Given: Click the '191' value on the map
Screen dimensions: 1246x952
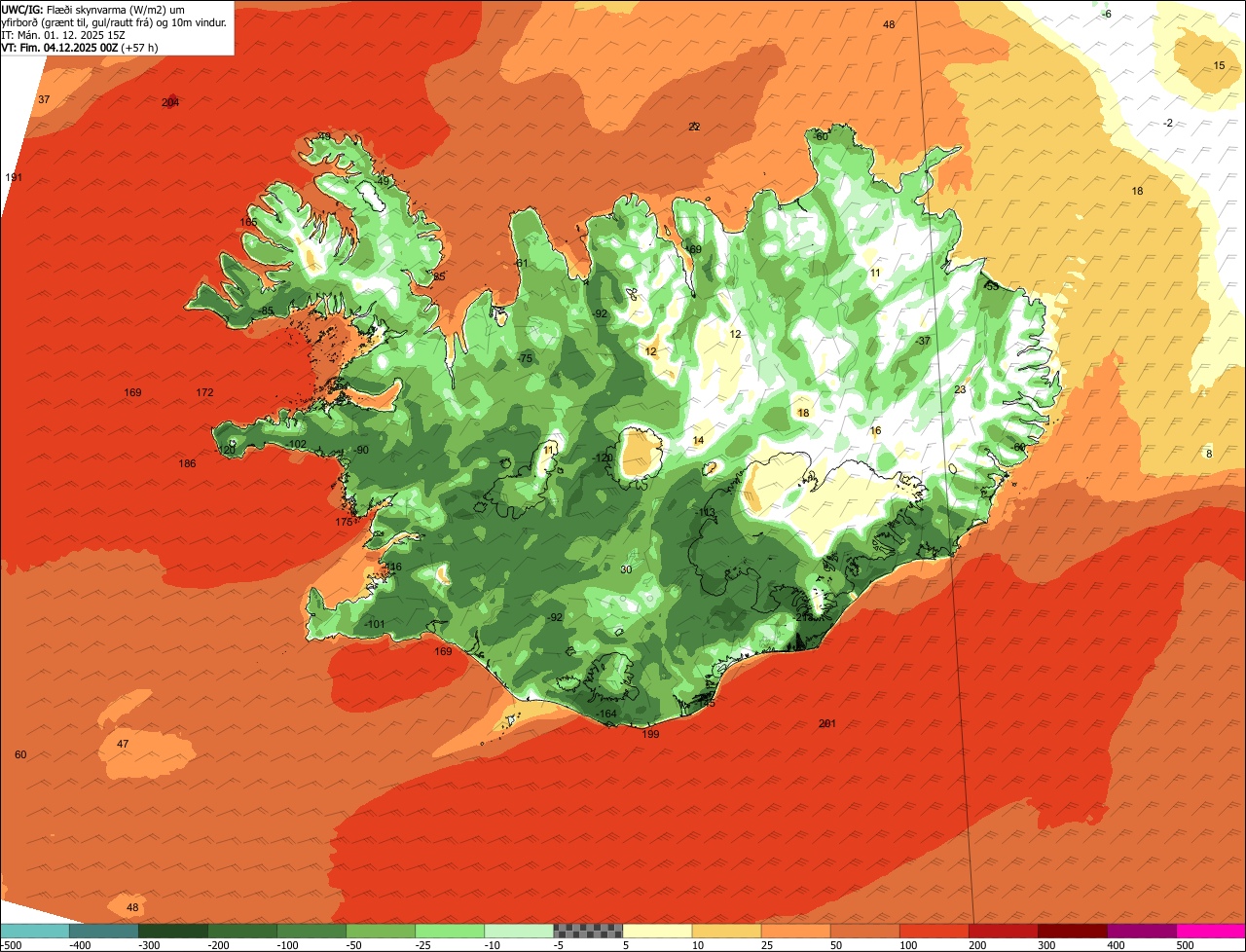Looking at the screenshot, I should point(14,177).
